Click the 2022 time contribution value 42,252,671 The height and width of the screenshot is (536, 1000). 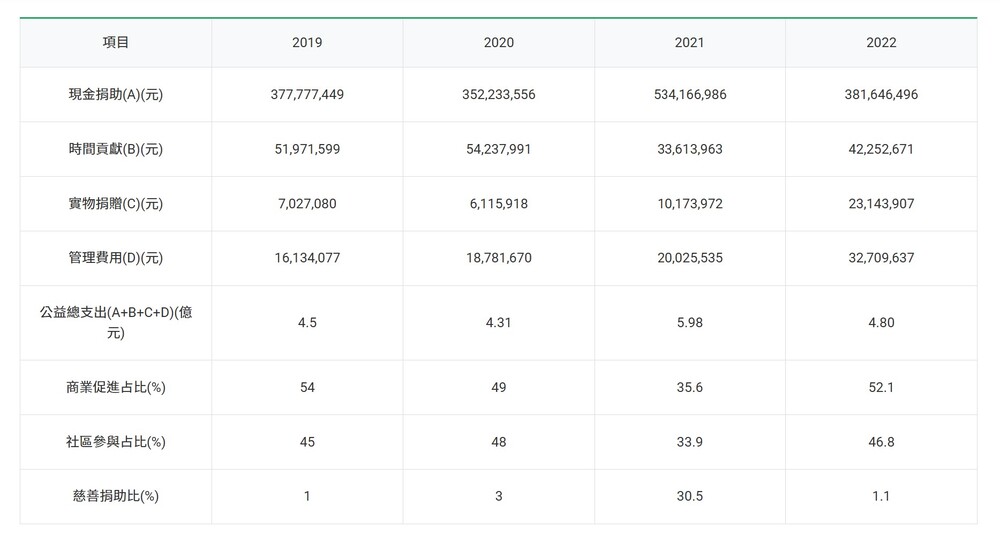(881, 149)
